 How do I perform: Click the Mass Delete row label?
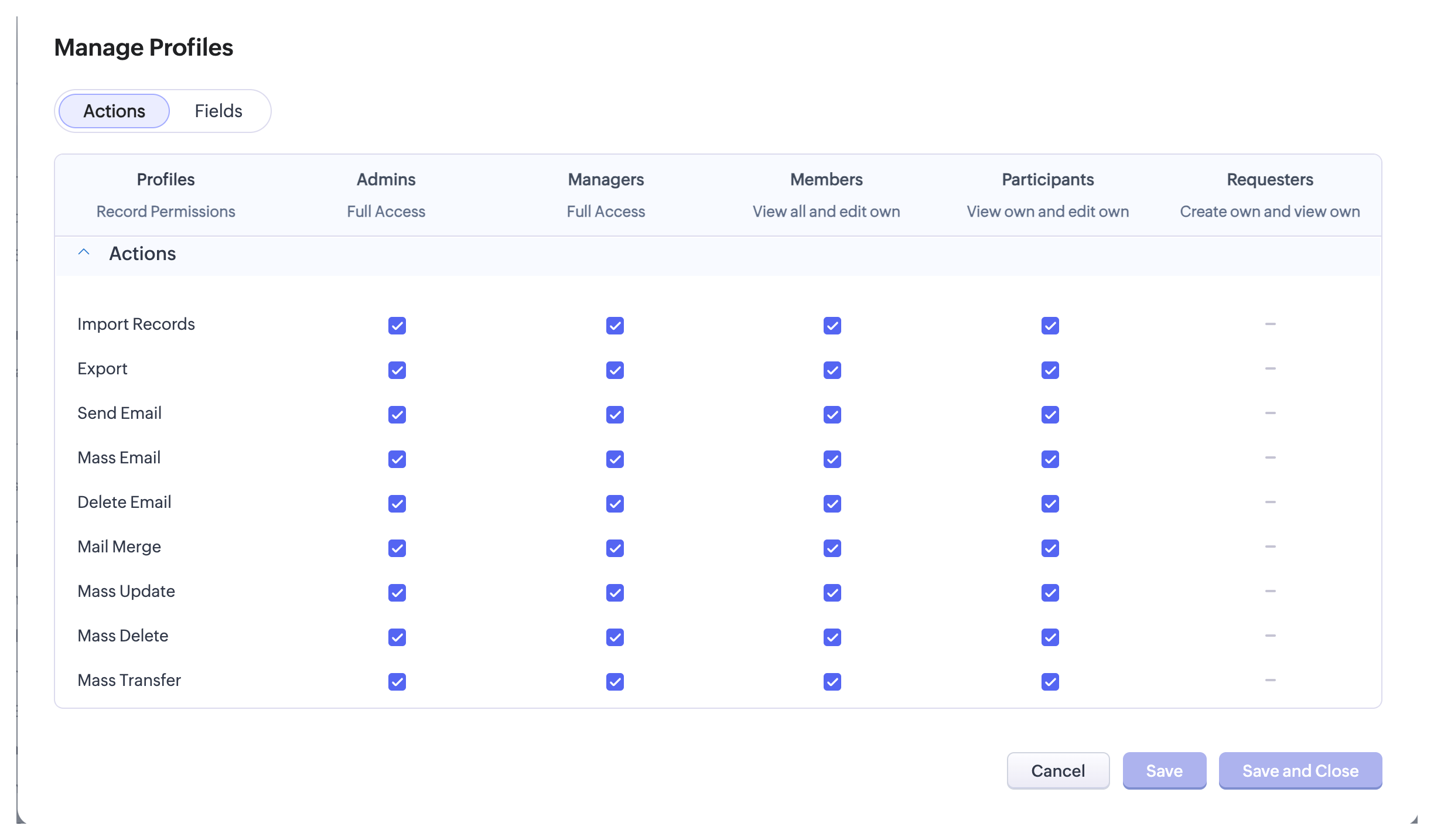tap(123, 636)
